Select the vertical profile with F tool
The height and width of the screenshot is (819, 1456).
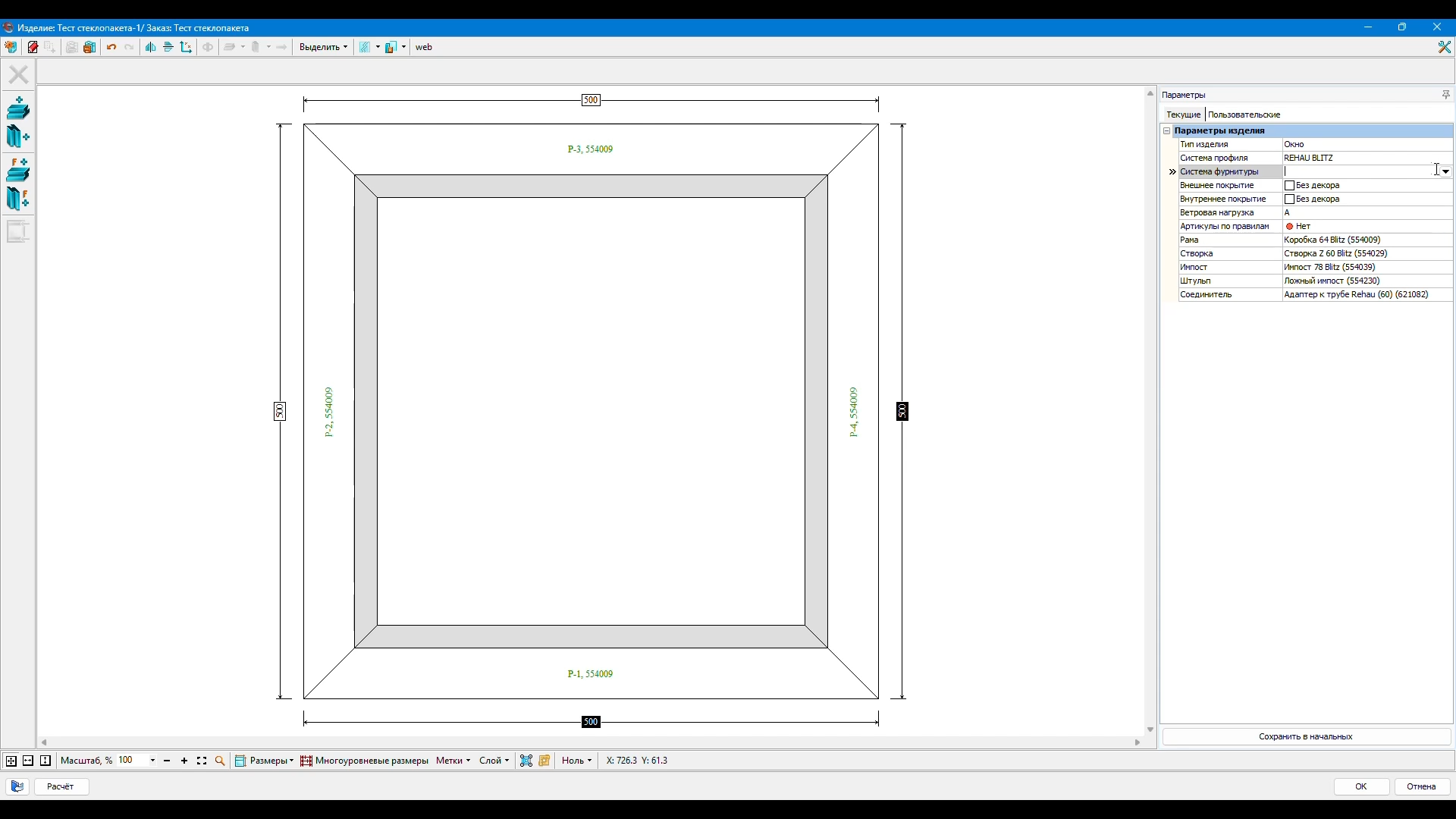click(x=18, y=199)
